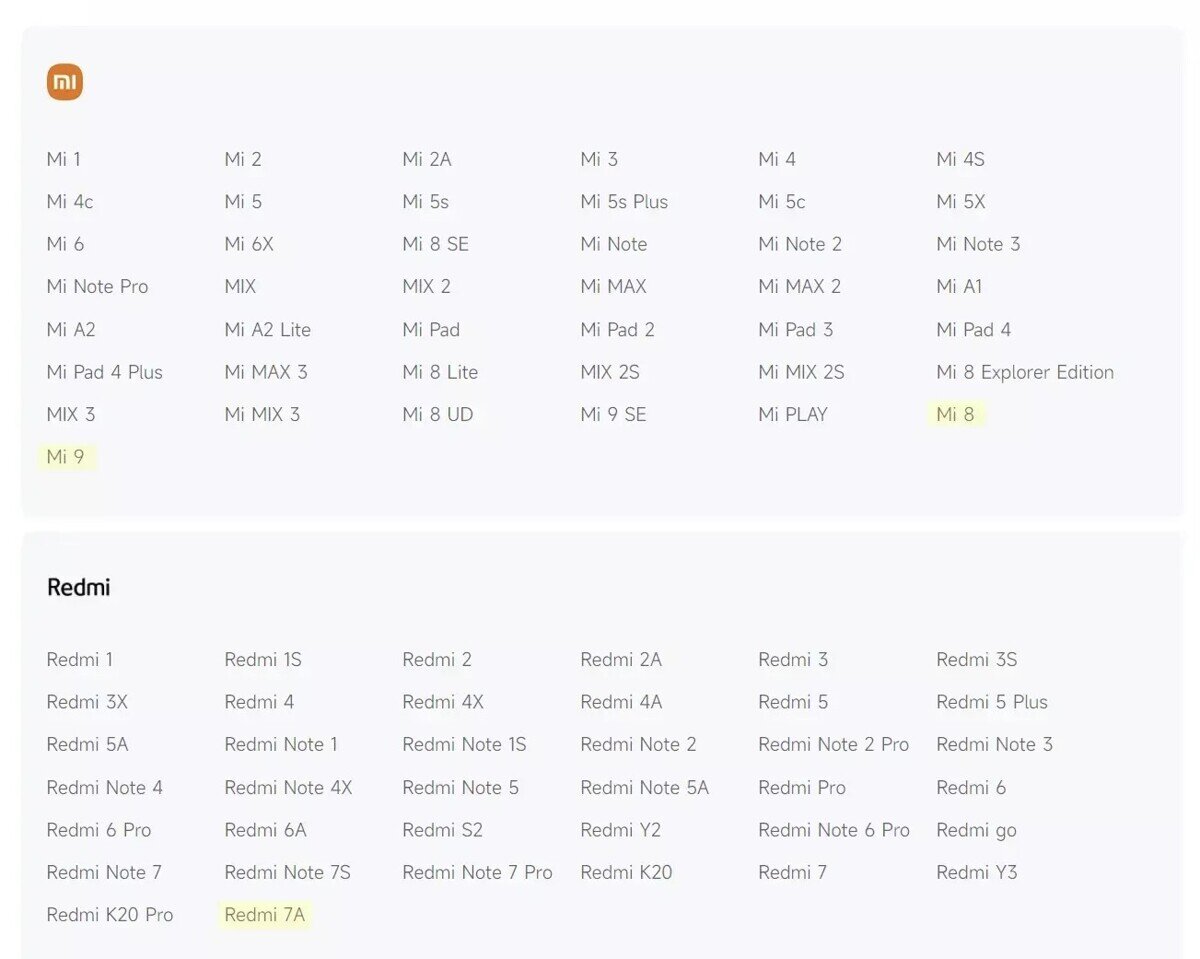Choose Redmi 3S from the list
Image resolution: width=1200 pixels, height=959 pixels.
click(x=977, y=660)
